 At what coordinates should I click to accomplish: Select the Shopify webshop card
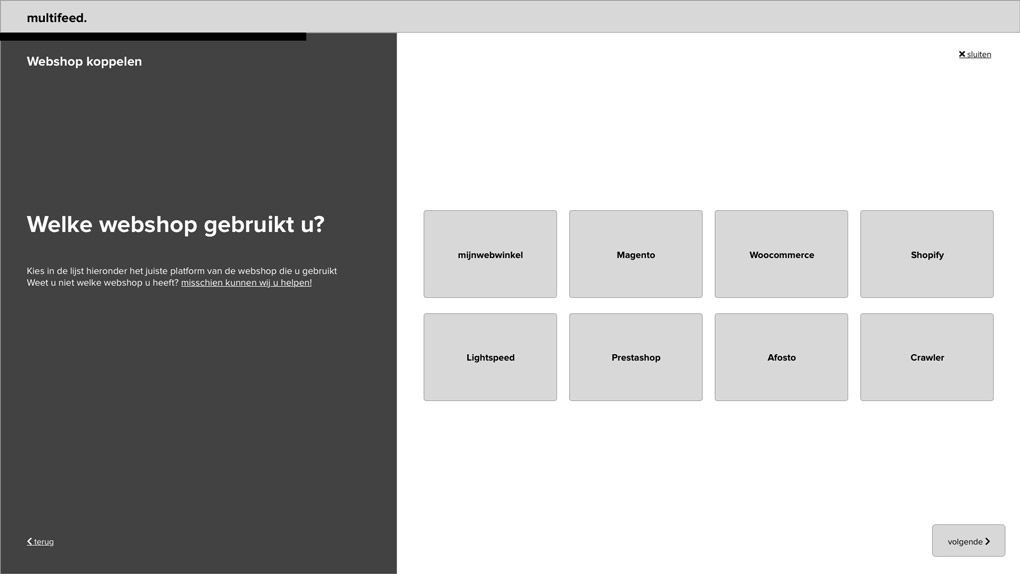[927, 254]
